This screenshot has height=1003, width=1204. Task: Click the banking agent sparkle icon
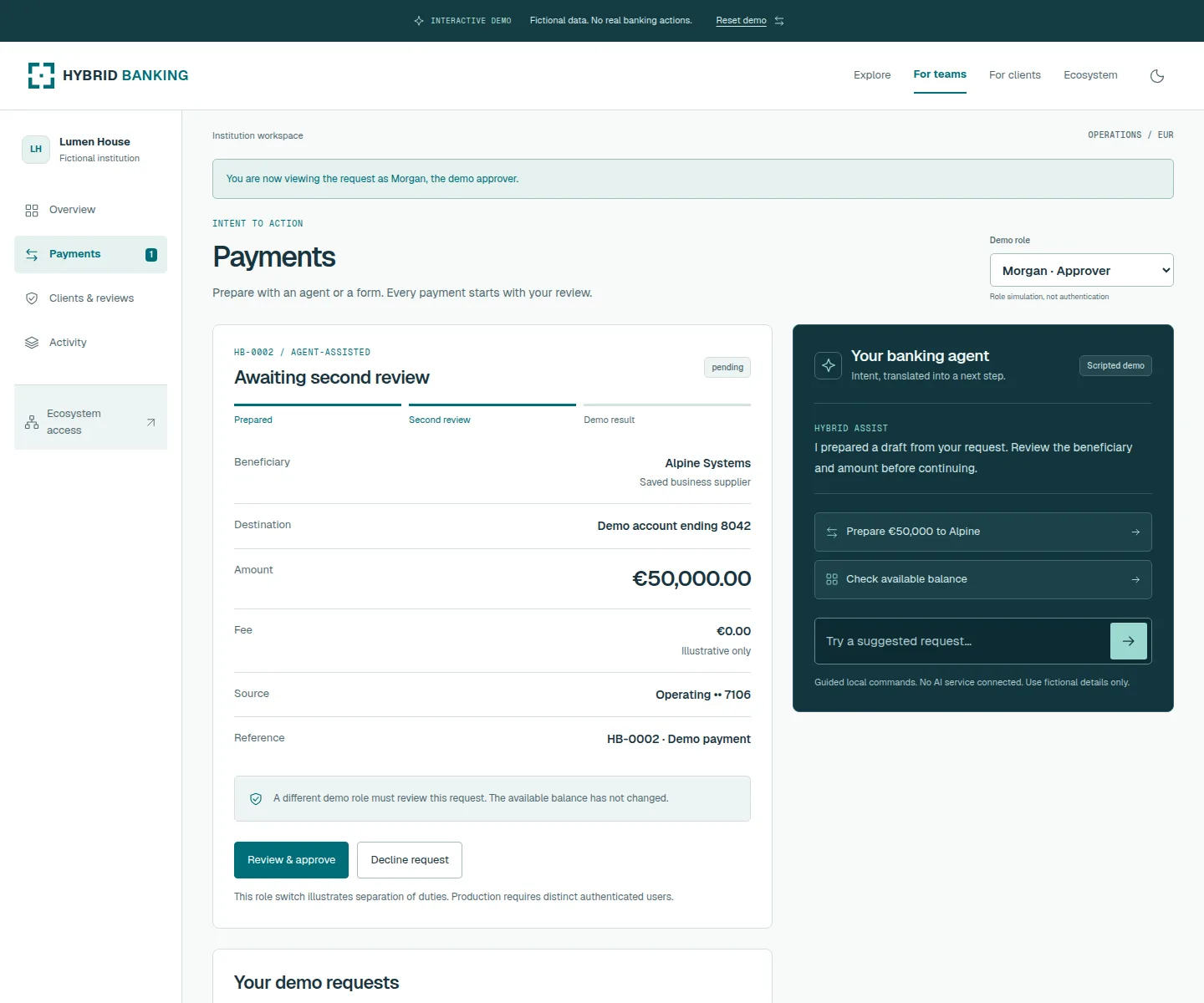829,365
